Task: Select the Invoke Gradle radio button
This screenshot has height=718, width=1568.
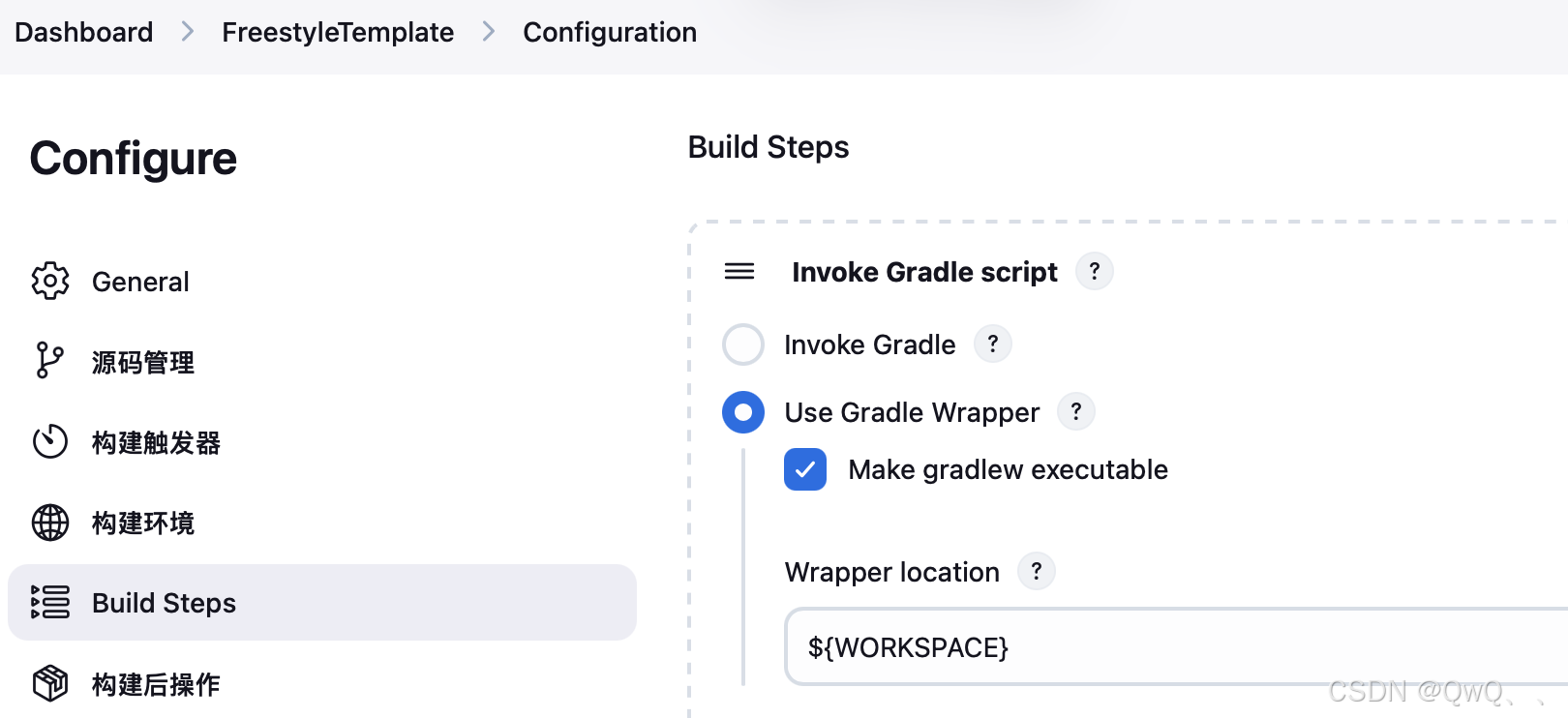Action: click(743, 344)
